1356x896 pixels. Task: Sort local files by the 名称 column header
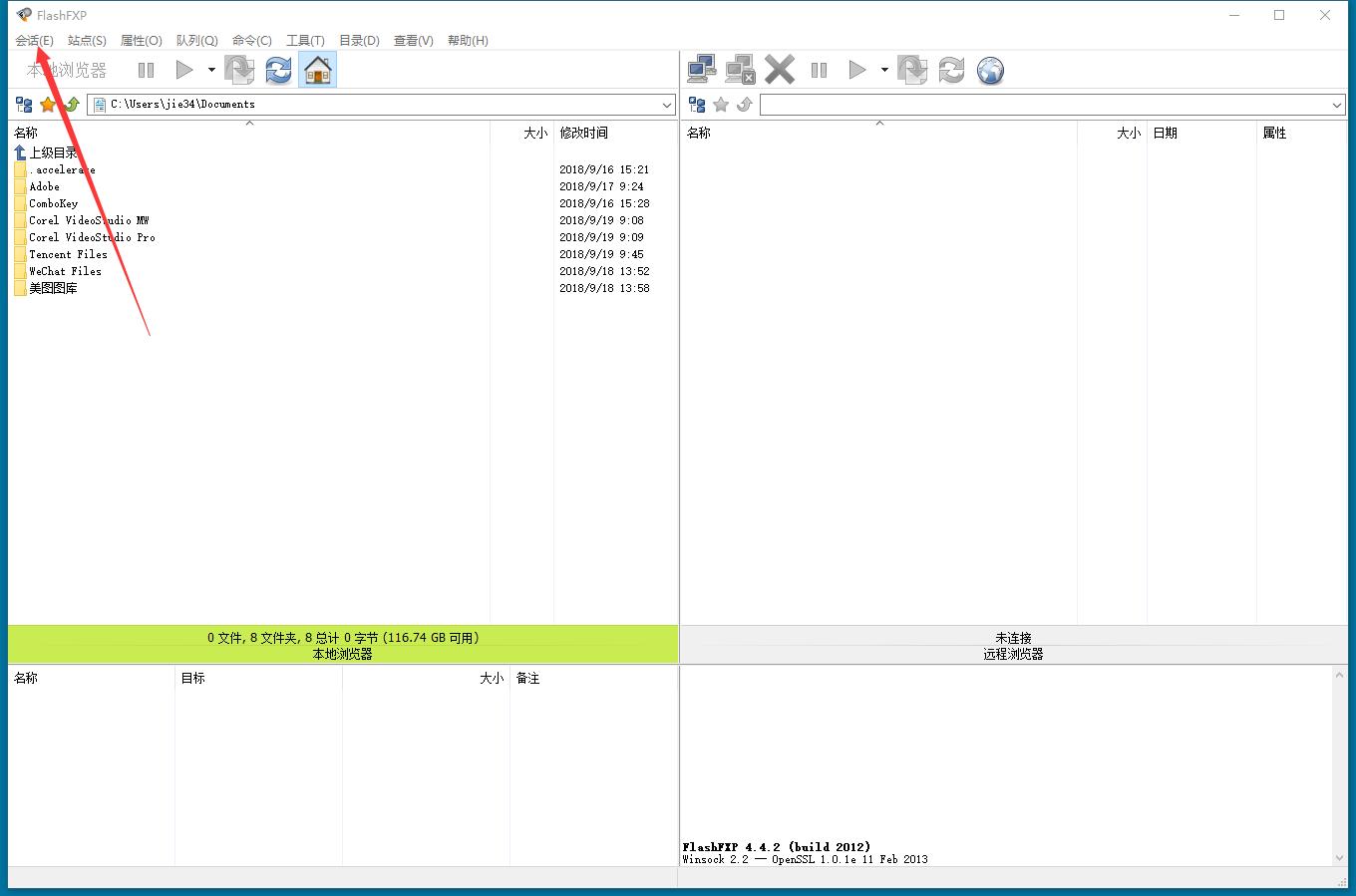[249, 133]
